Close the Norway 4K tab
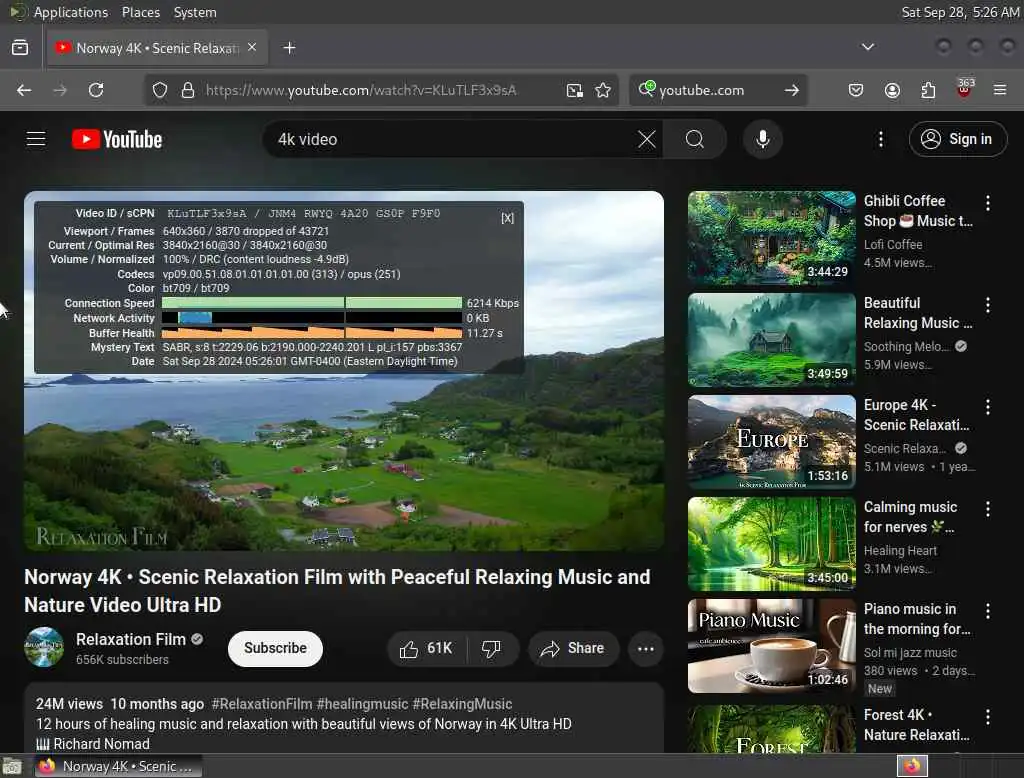The width and height of the screenshot is (1024, 778). pyautogui.click(x=252, y=48)
